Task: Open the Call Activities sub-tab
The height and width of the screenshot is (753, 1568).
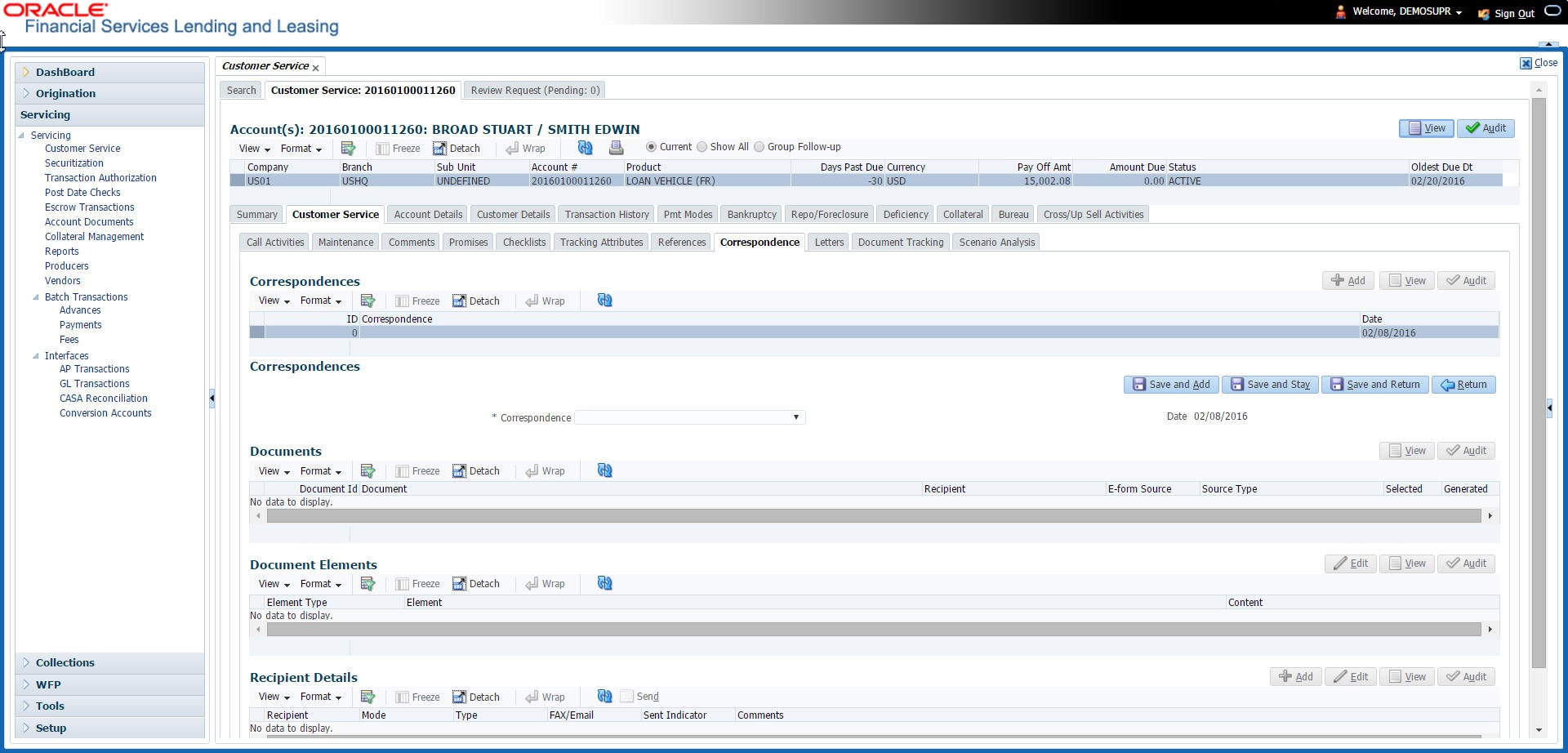Action: click(x=275, y=242)
